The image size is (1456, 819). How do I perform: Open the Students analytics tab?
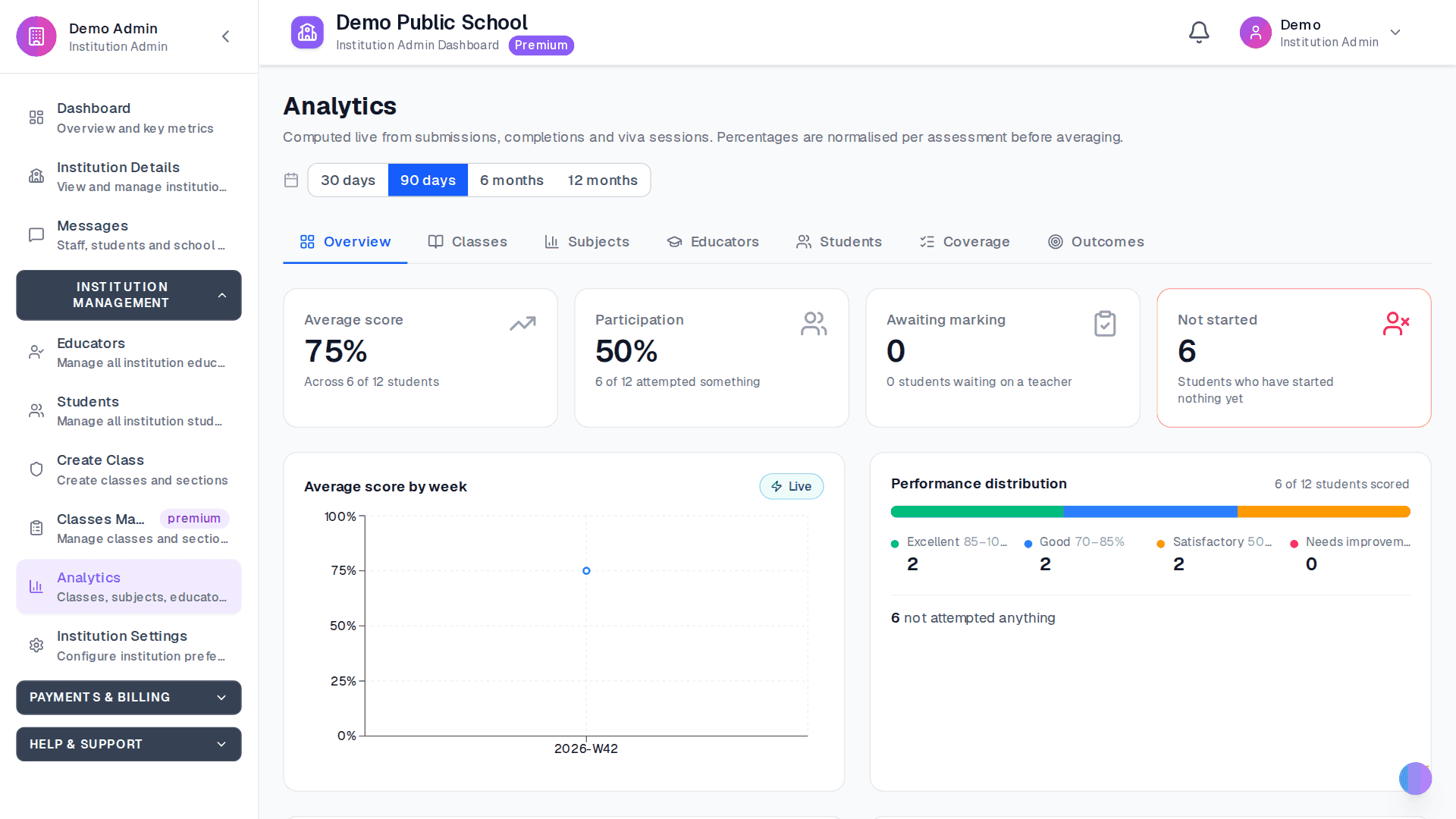pos(839,242)
